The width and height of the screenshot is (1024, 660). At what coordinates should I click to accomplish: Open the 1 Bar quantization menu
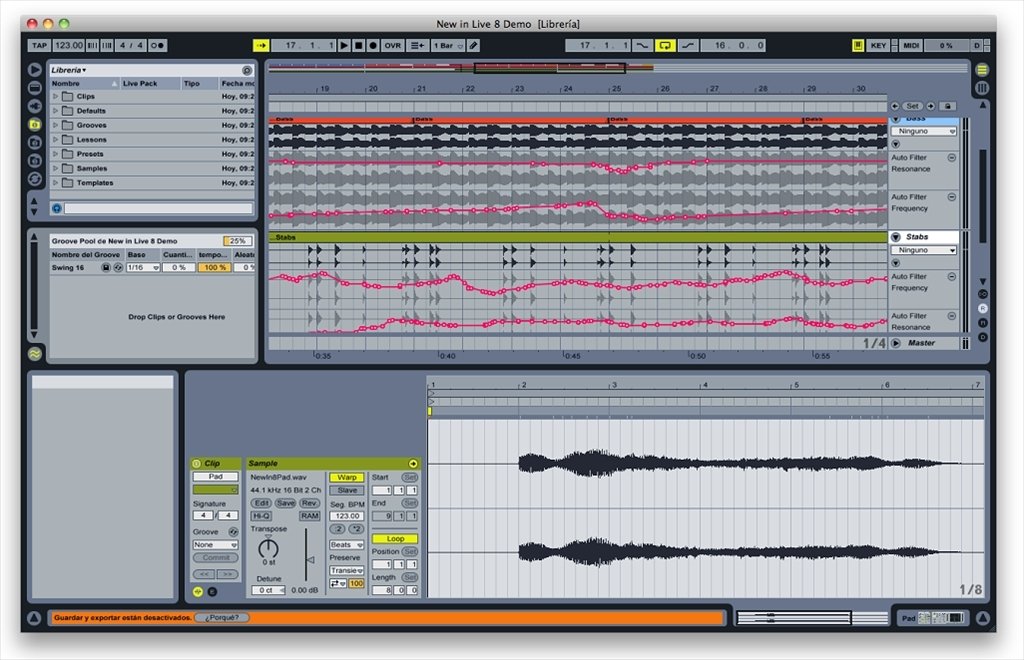pos(447,46)
